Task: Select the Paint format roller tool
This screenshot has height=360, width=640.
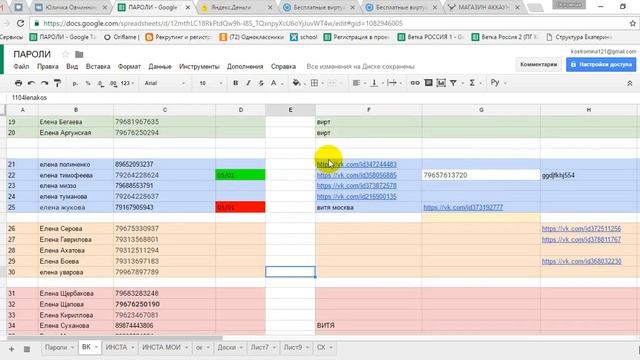Action: coord(57,83)
